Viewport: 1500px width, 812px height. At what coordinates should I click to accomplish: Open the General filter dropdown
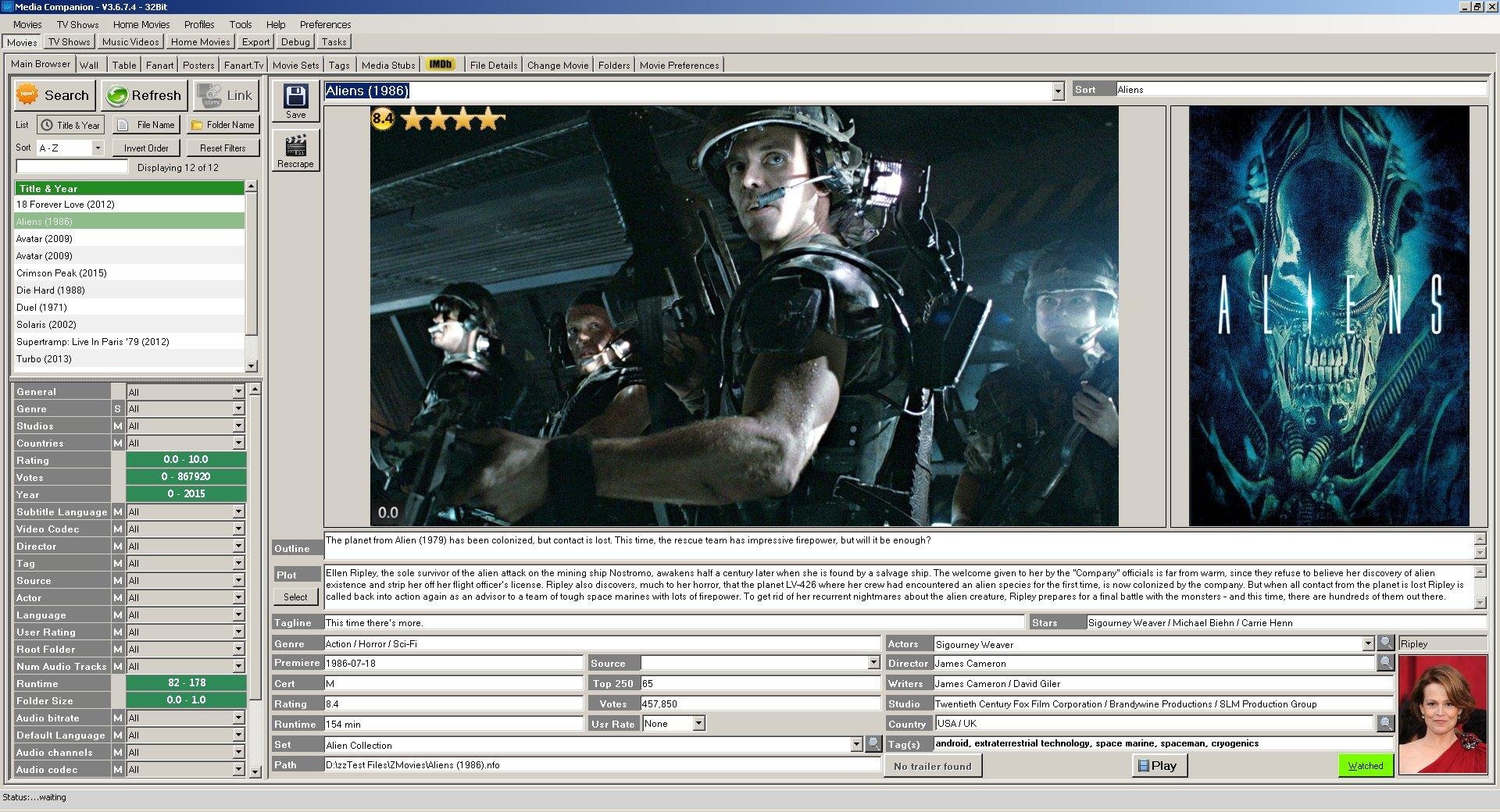pyautogui.click(x=238, y=392)
